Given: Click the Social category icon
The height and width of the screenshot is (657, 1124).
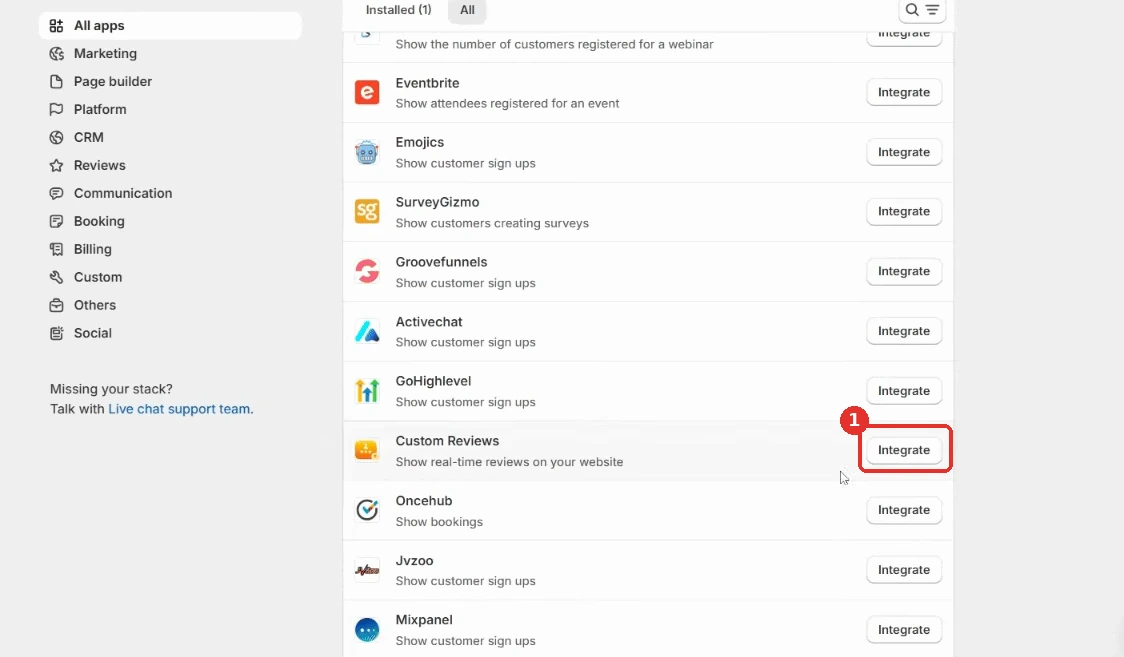Looking at the screenshot, I should 57,333.
